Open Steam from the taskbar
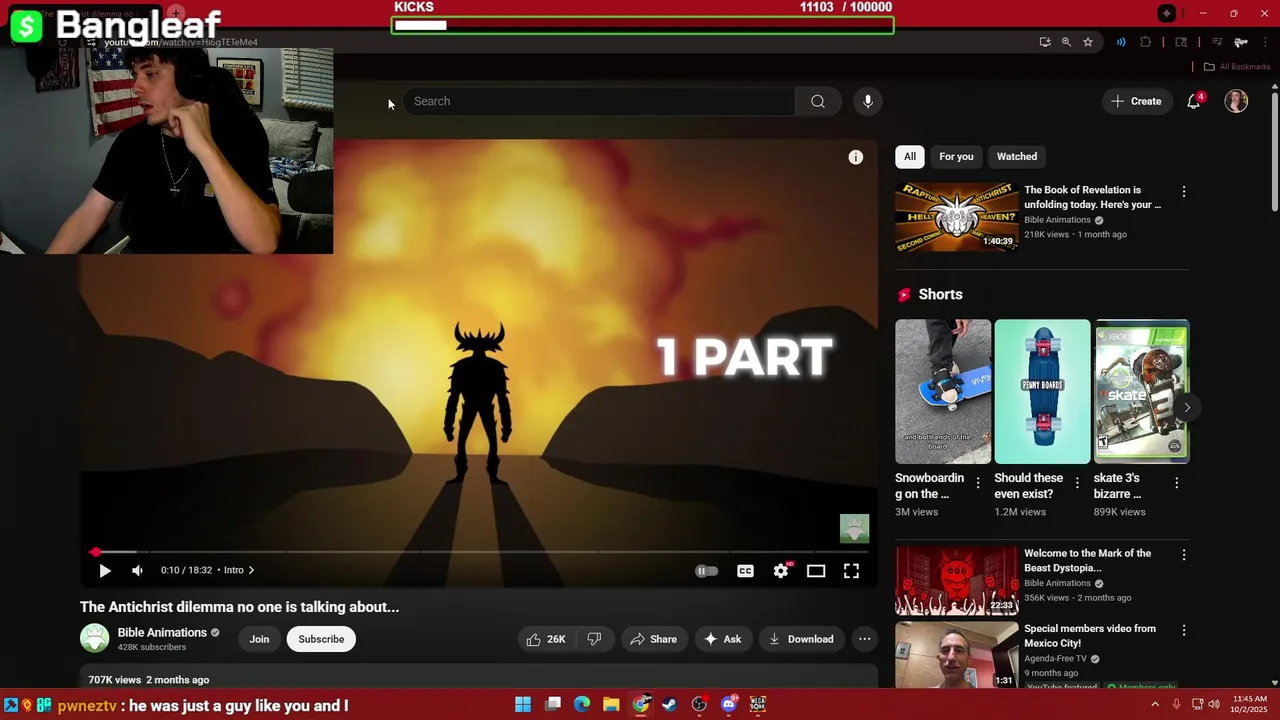This screenshot has width=1280, height=720. 670,705
